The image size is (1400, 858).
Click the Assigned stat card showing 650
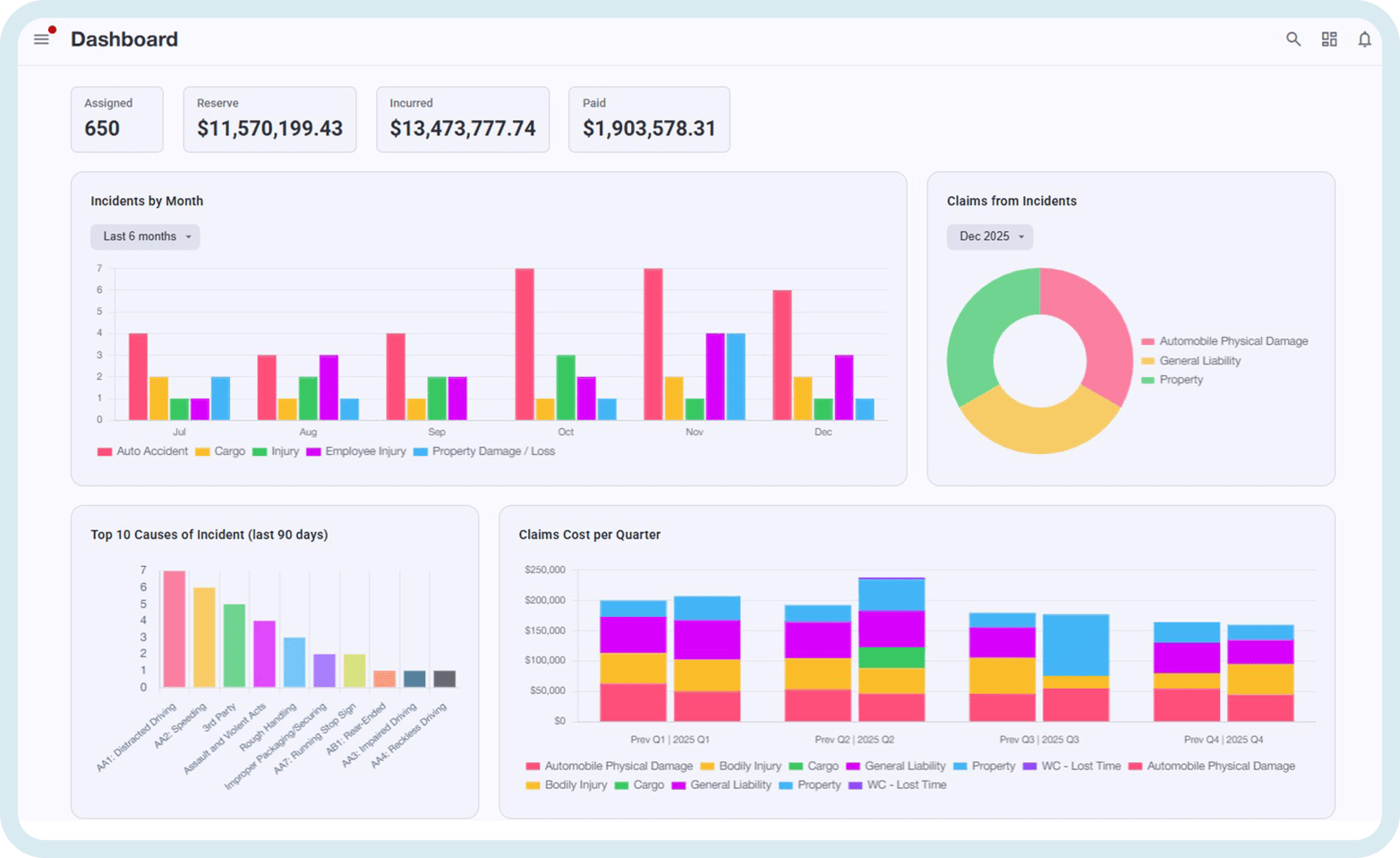[116, 119]
